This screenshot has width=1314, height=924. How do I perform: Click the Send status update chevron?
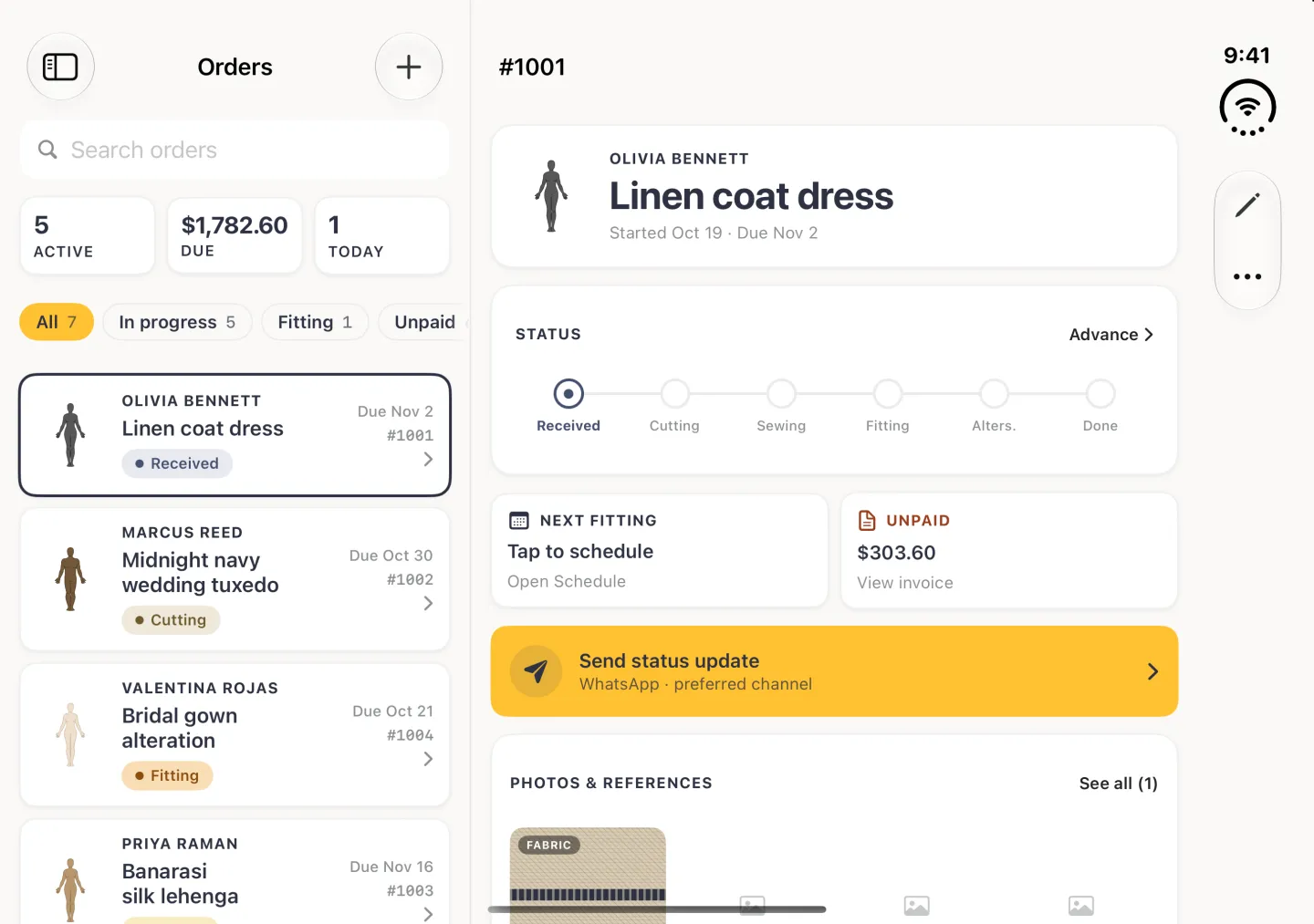coord(1152,671)
